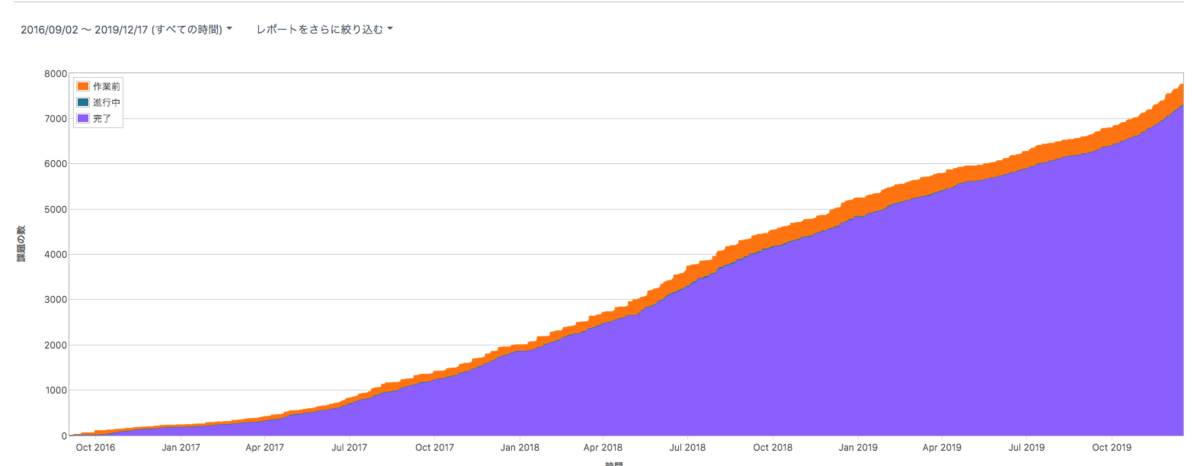
Task: Click the Oct 2016 x-axis label
Action: coord(96,448)
